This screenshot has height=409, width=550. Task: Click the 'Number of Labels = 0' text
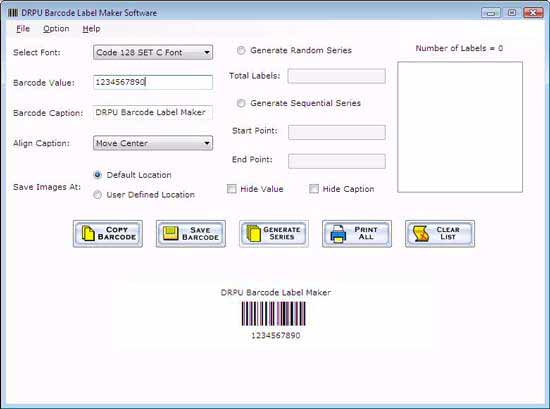(x=459, y=48)
